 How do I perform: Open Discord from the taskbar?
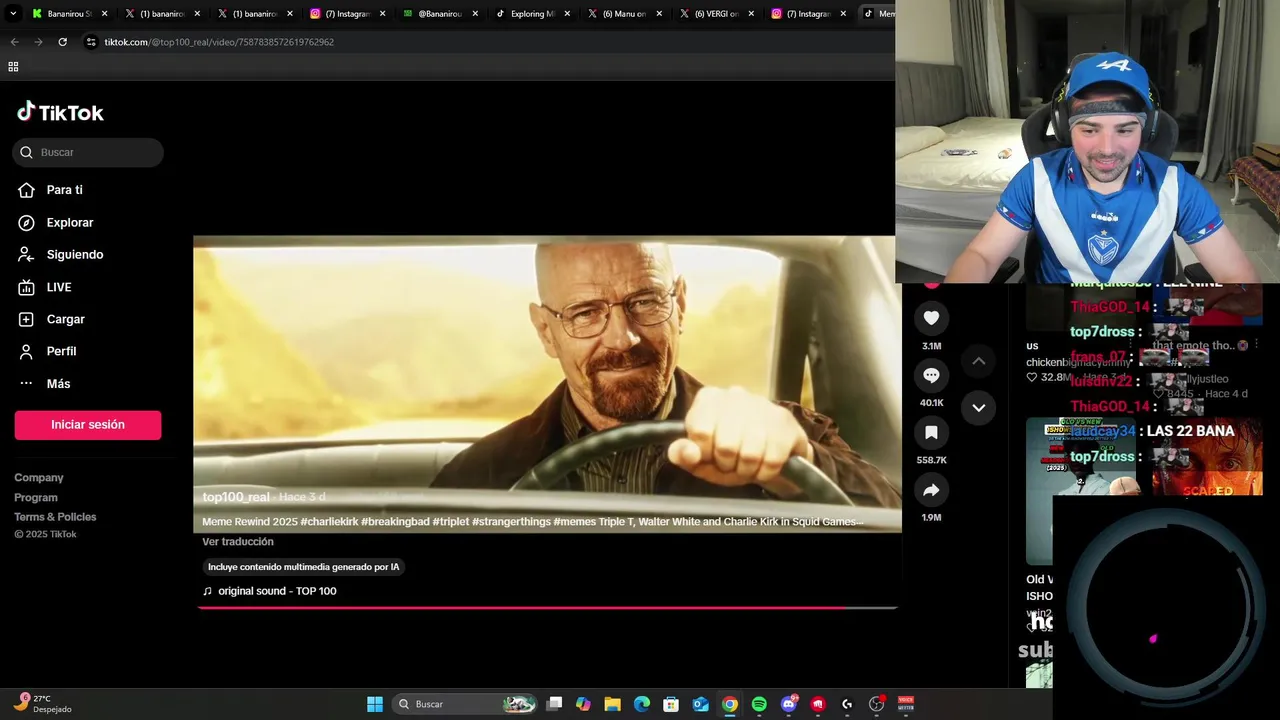(789, 704)
